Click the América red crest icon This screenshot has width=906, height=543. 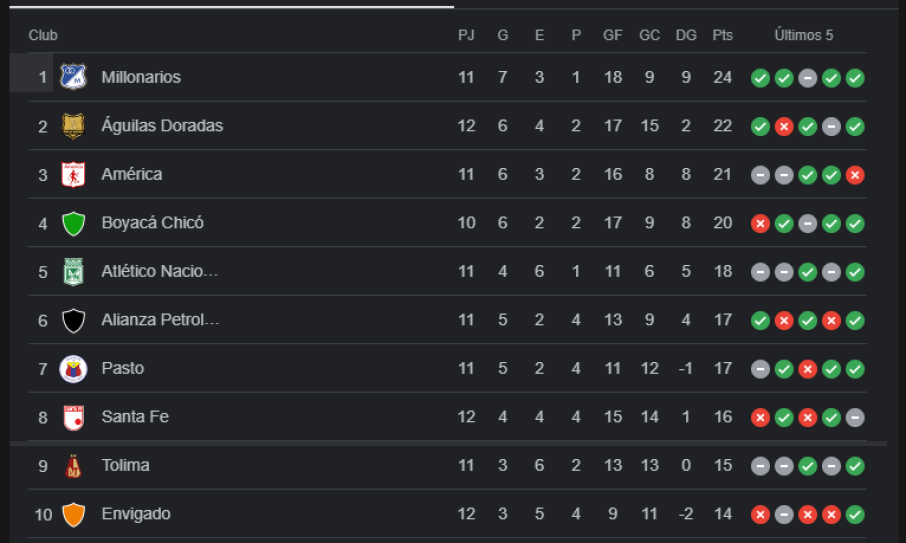coord(73,174)
